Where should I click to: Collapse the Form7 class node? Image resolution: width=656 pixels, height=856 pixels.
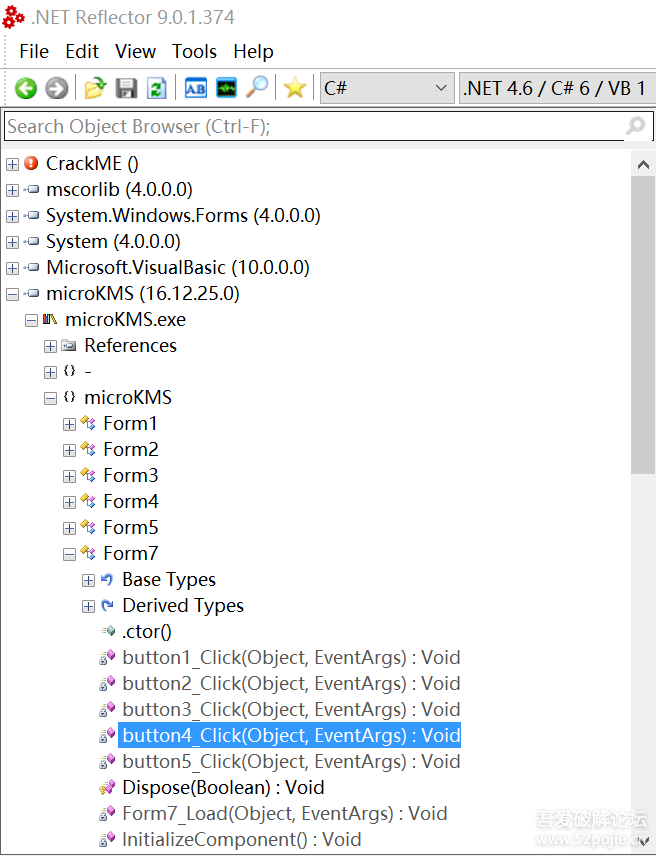coord(69,555)
